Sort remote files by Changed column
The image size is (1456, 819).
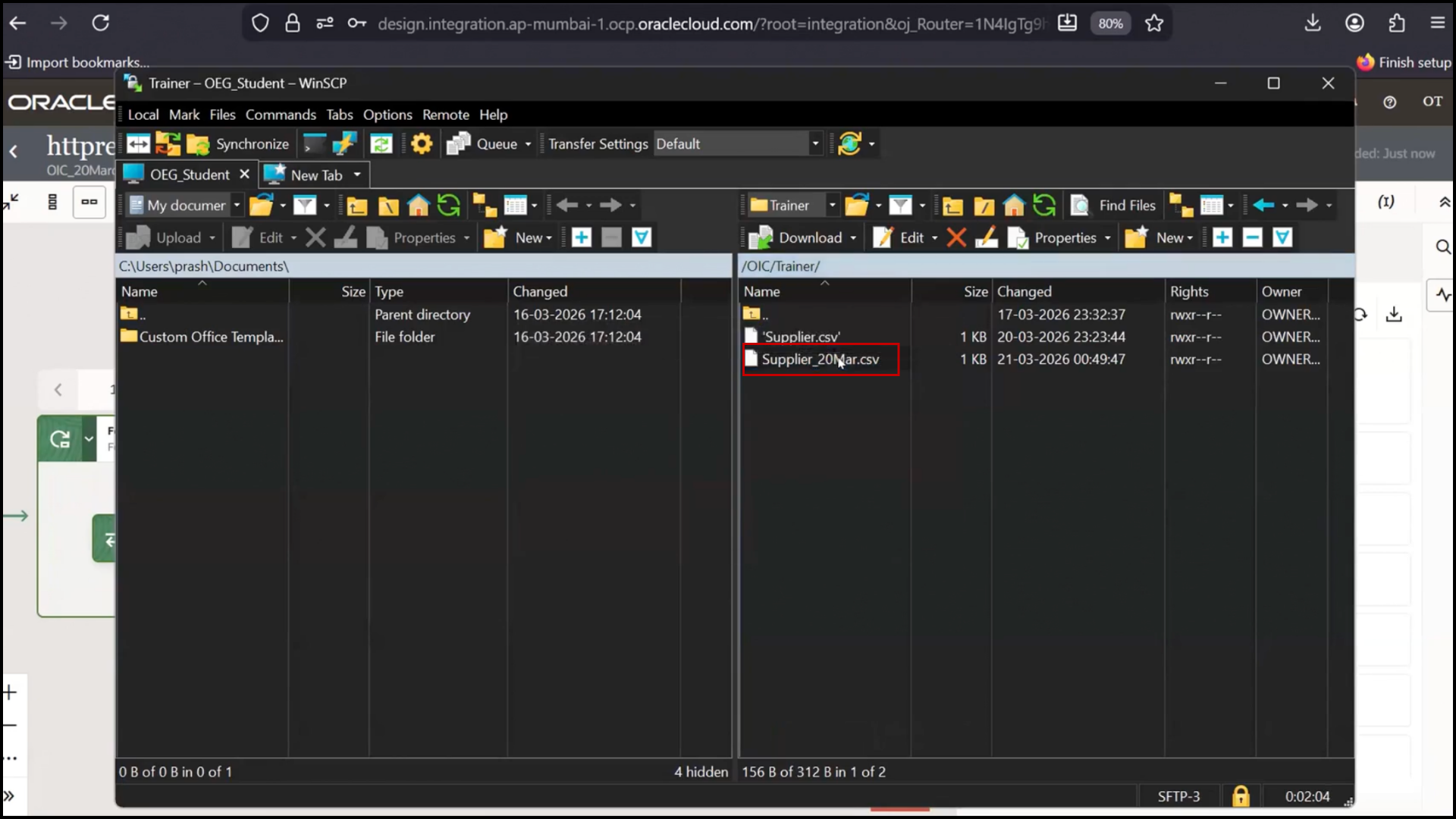[x=1024, y=291]
